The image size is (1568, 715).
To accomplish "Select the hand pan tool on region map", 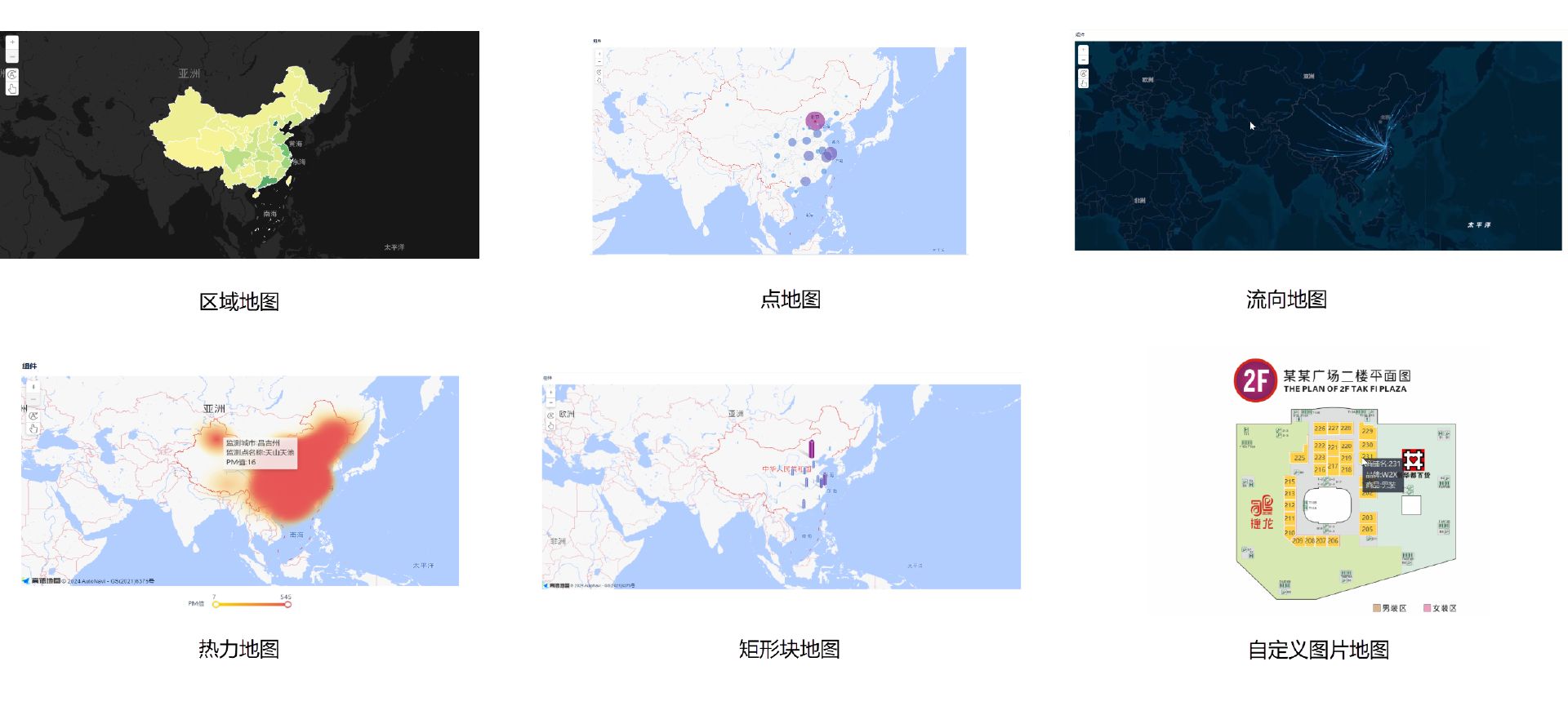I will [12, 89].
